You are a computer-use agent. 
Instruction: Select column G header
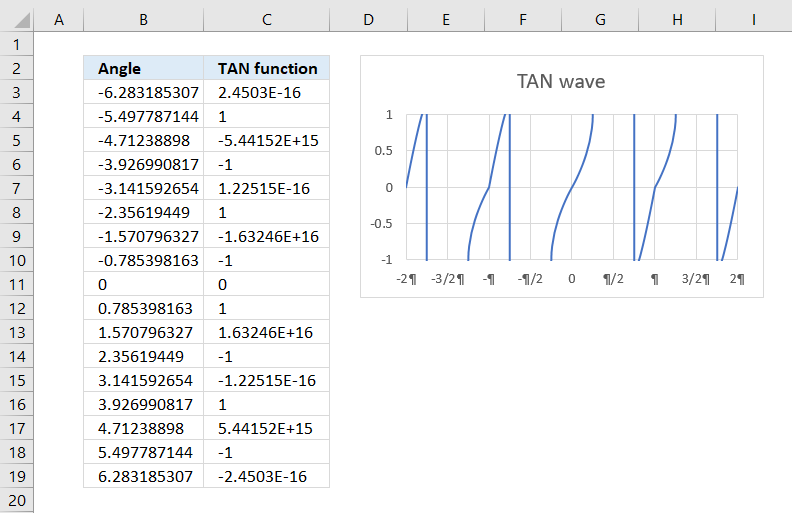600,20
